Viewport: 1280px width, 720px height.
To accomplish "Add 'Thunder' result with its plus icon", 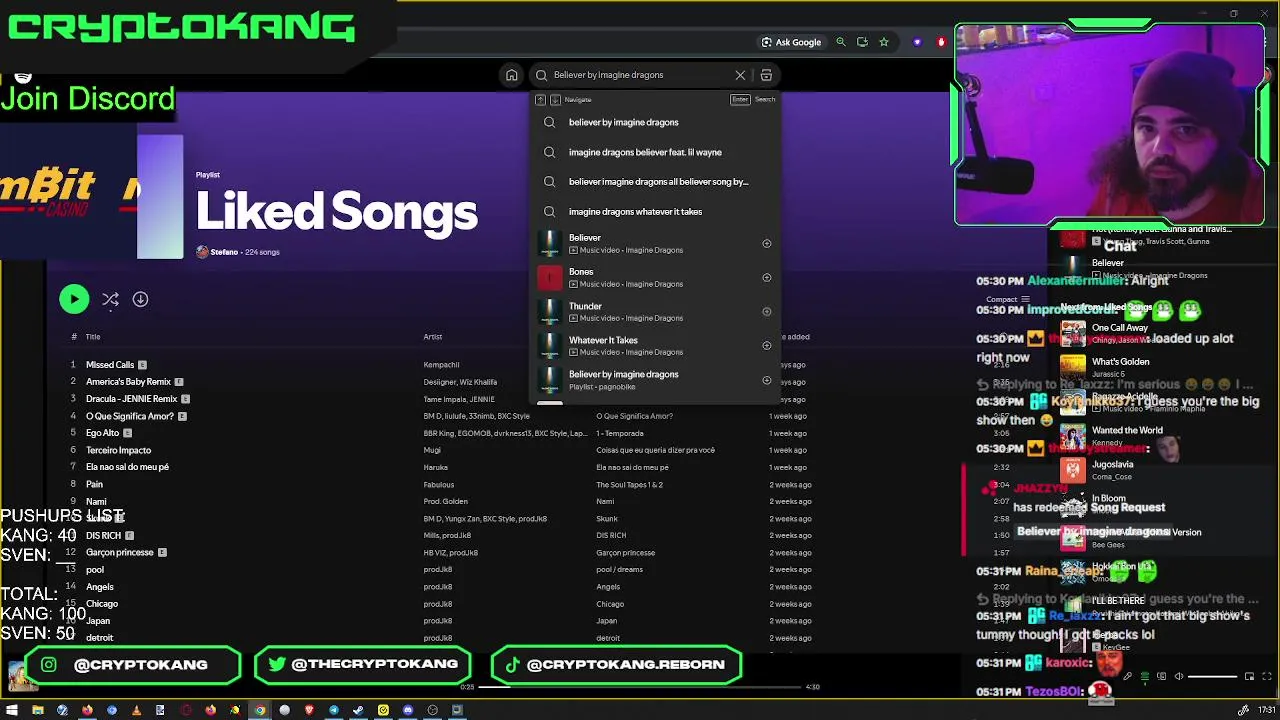I will 767,311.
